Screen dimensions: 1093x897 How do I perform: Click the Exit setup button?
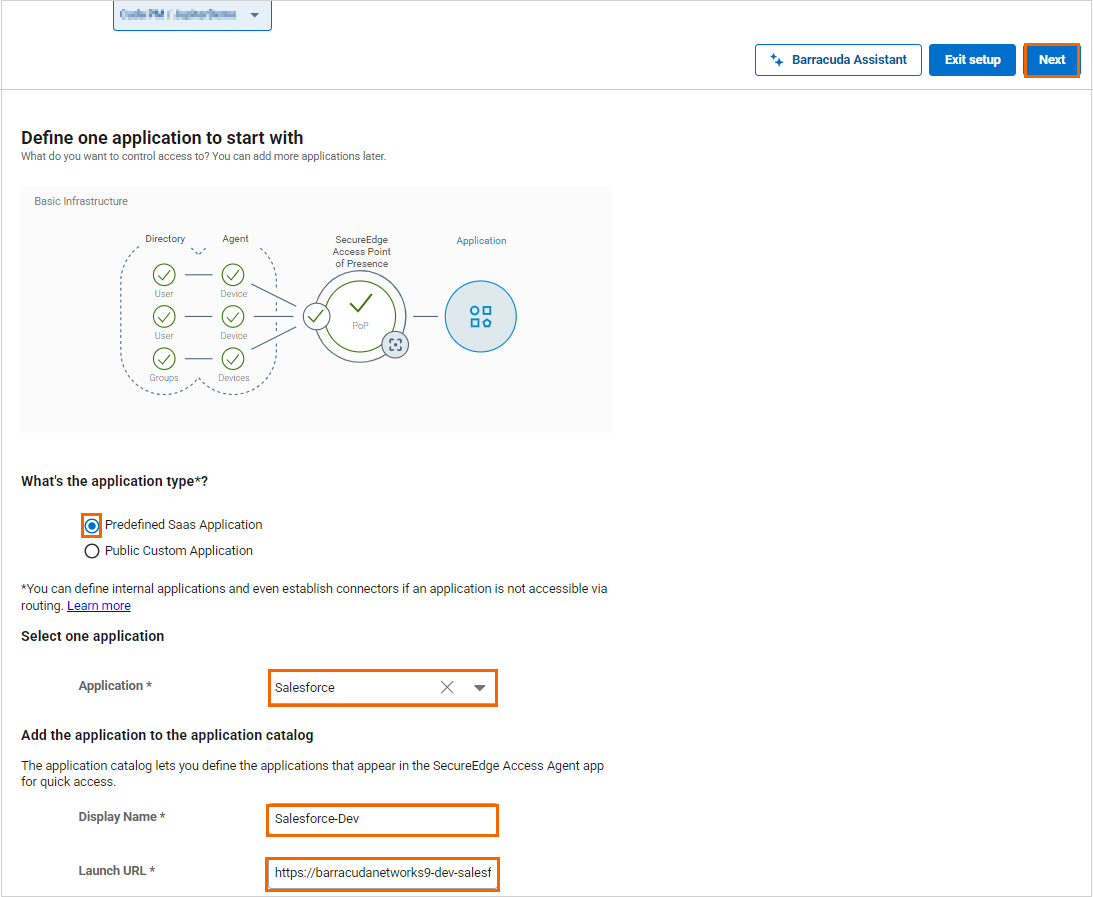point(972,60)
